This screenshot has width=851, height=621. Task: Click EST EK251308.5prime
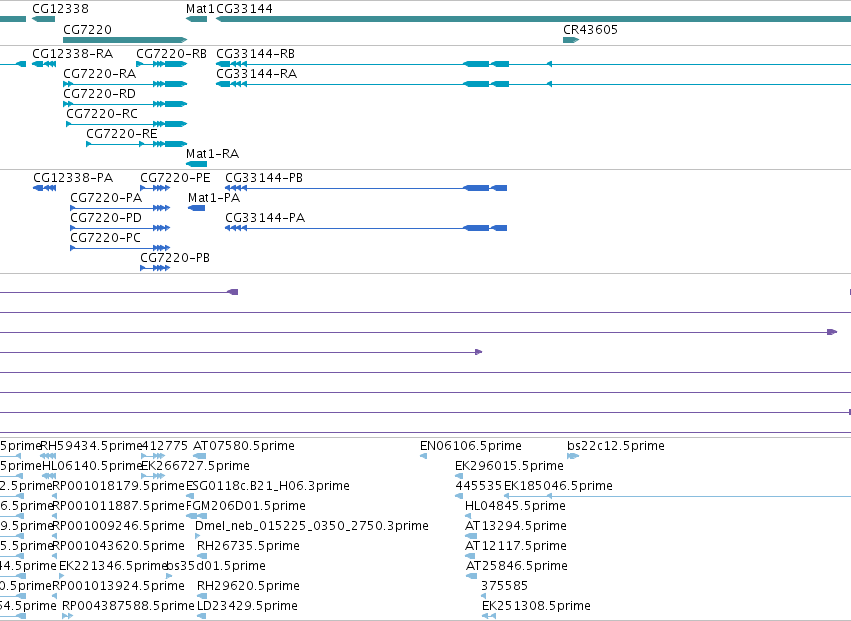(x=489, y=616)
